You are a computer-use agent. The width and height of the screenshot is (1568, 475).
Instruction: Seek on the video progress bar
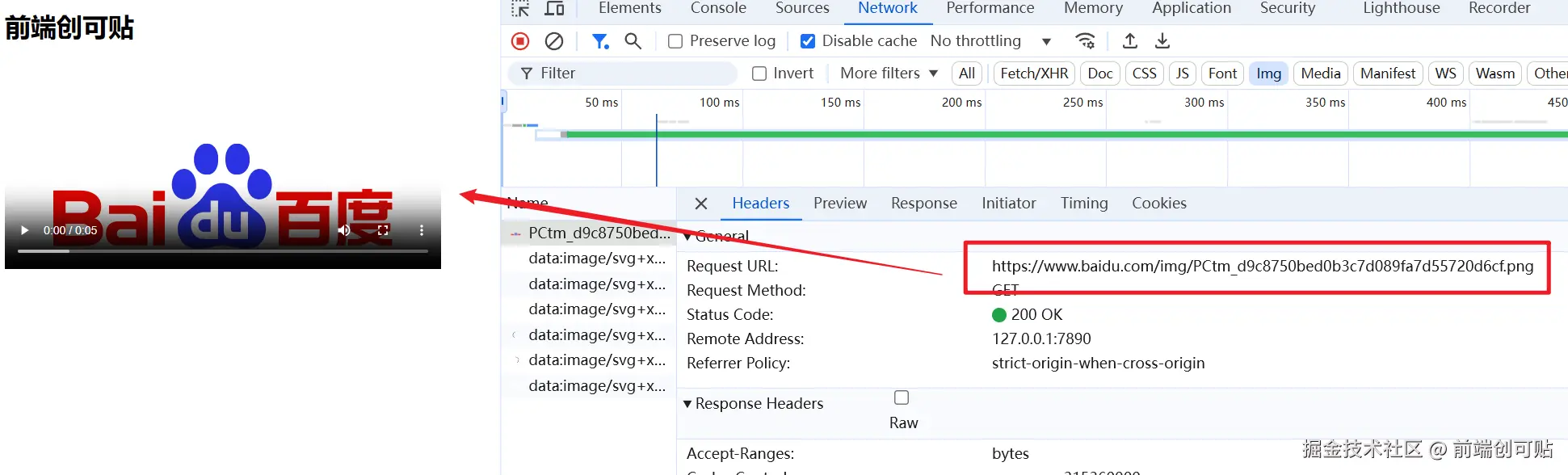click(223, 251)
